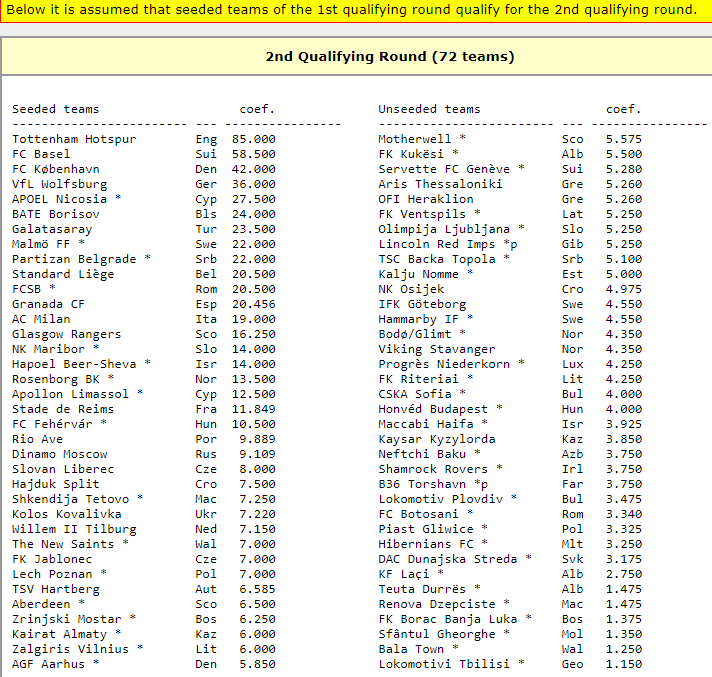
Task: Select 'BATE Borisov' team name
Action: pyautogui.click(x=56, y=214)
